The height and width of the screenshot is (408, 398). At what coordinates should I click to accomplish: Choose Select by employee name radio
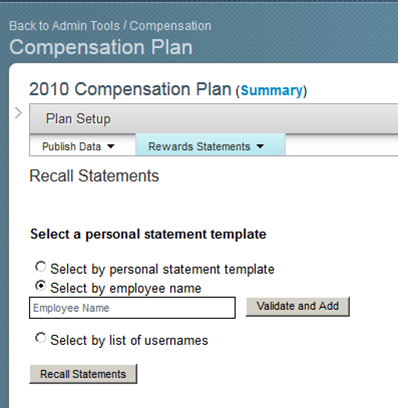pyautogui.click(x=41, y=286)
